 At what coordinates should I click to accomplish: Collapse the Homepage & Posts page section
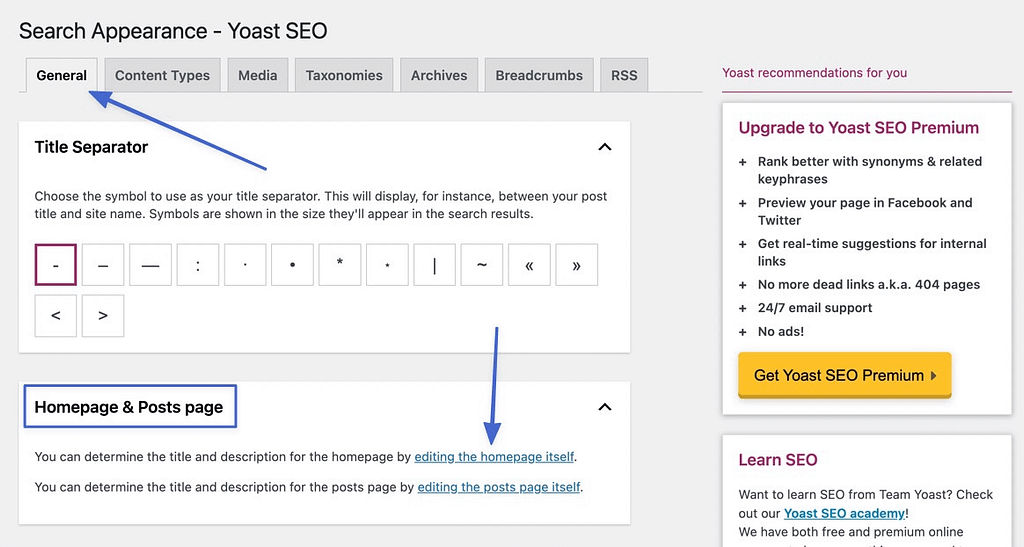[x=604, y=407]
